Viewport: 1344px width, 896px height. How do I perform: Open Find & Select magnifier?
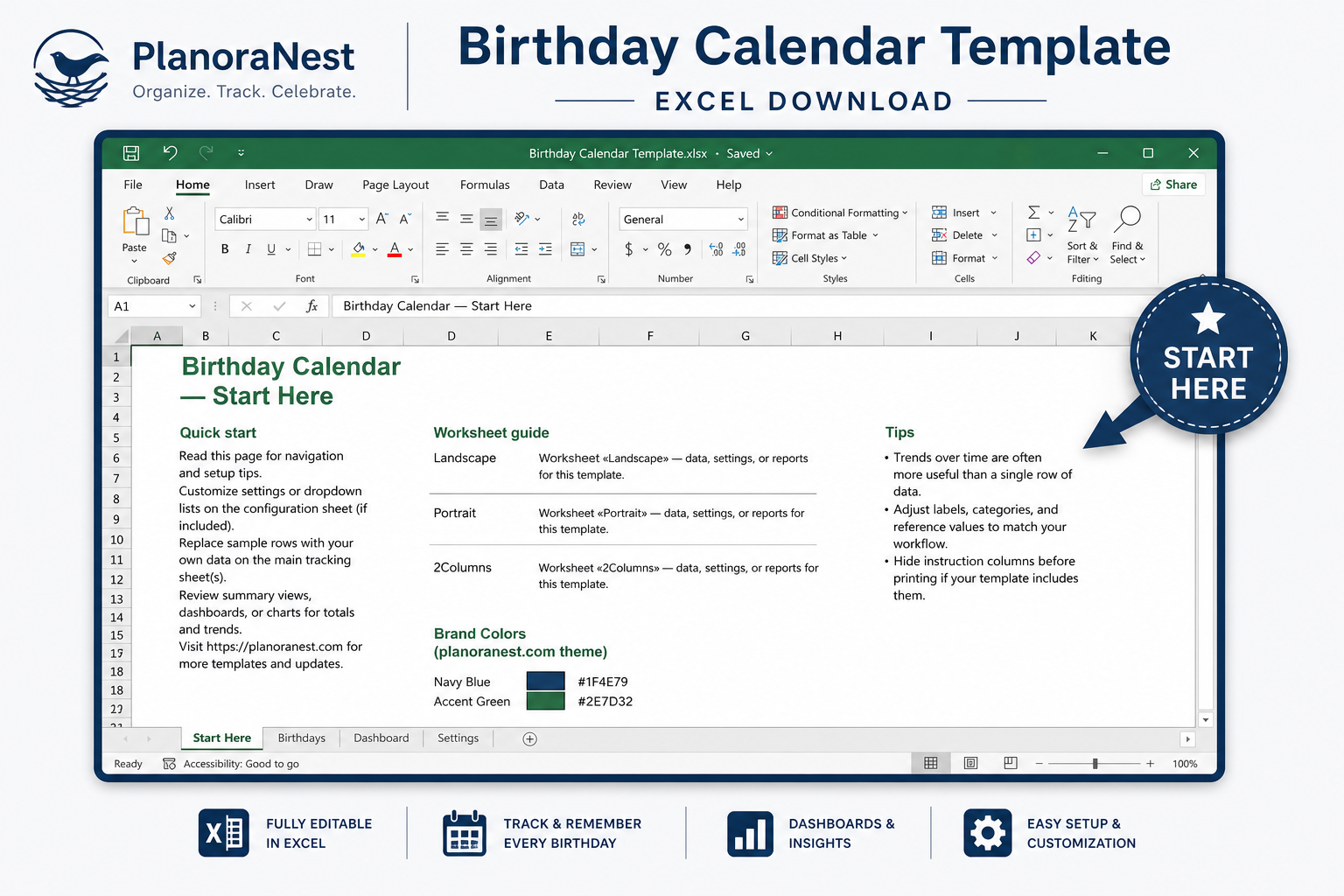tap(1128, 219)
